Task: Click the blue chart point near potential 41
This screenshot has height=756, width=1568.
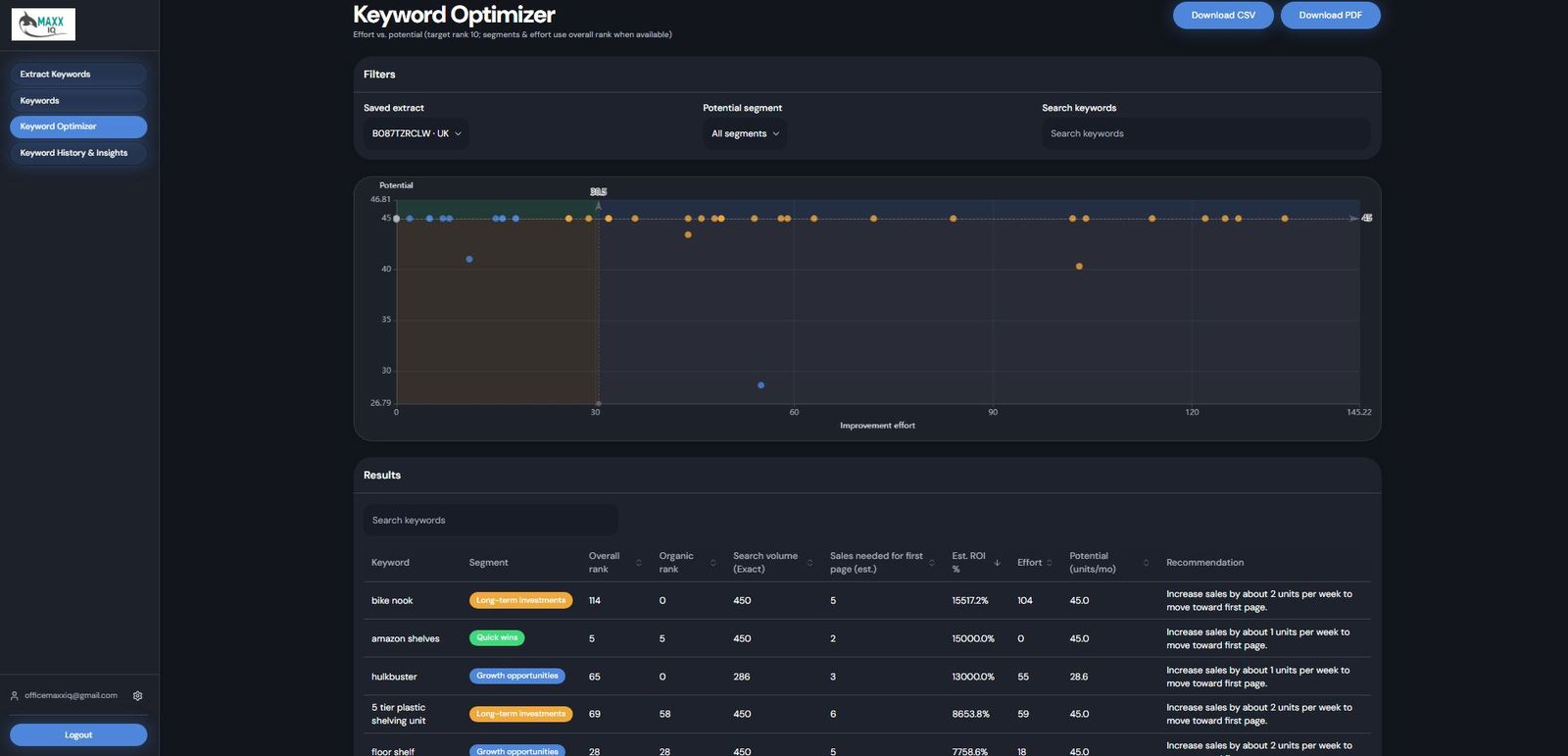Action: (469, 260)
